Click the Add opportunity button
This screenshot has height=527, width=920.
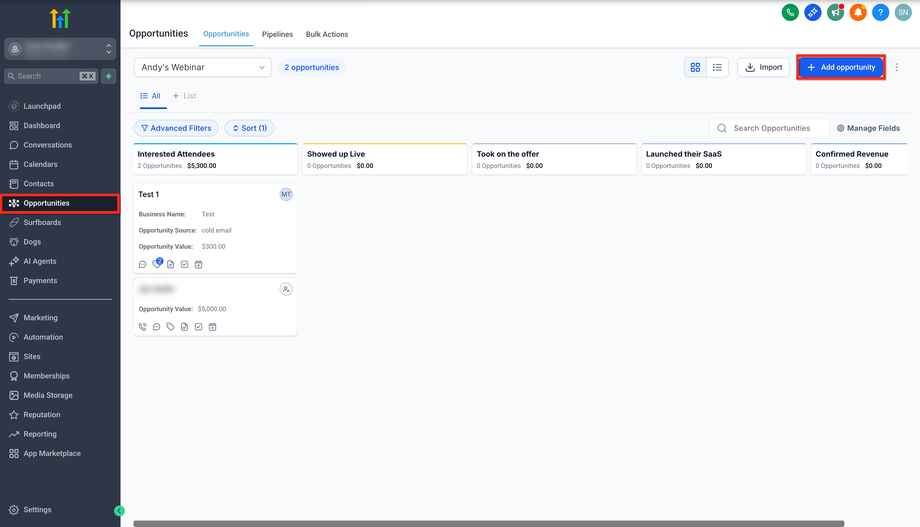tap(841, 67)
